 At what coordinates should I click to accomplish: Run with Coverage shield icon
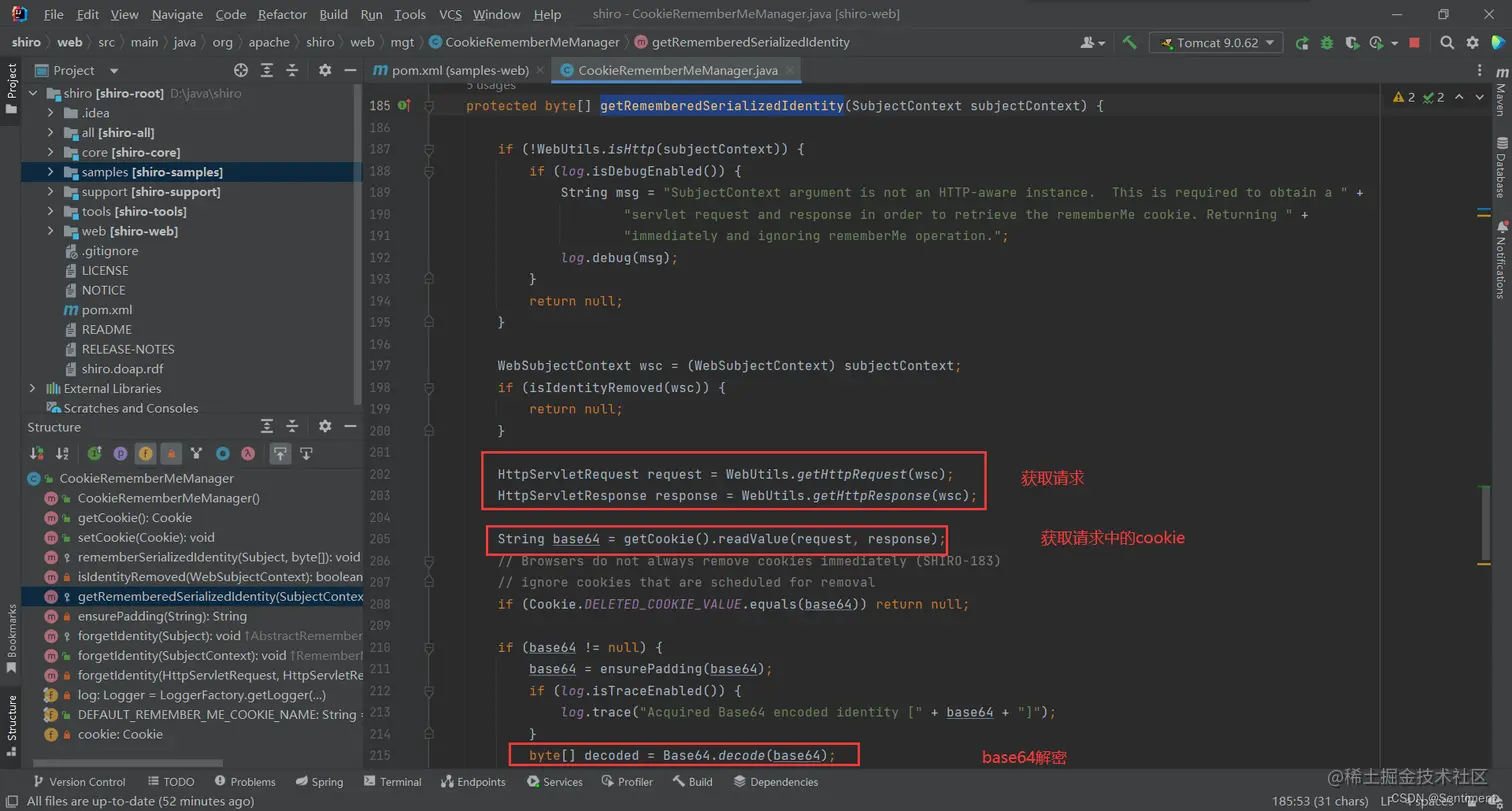[1352, 43]
